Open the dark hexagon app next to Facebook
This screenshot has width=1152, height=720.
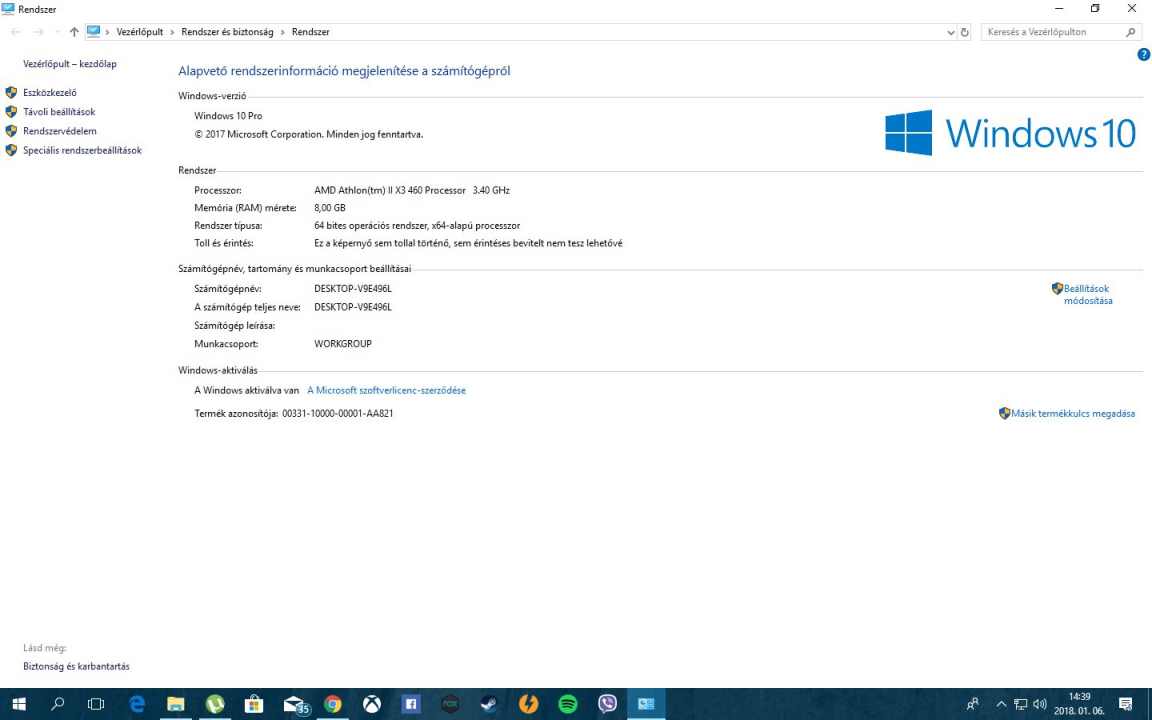[450, 705]
